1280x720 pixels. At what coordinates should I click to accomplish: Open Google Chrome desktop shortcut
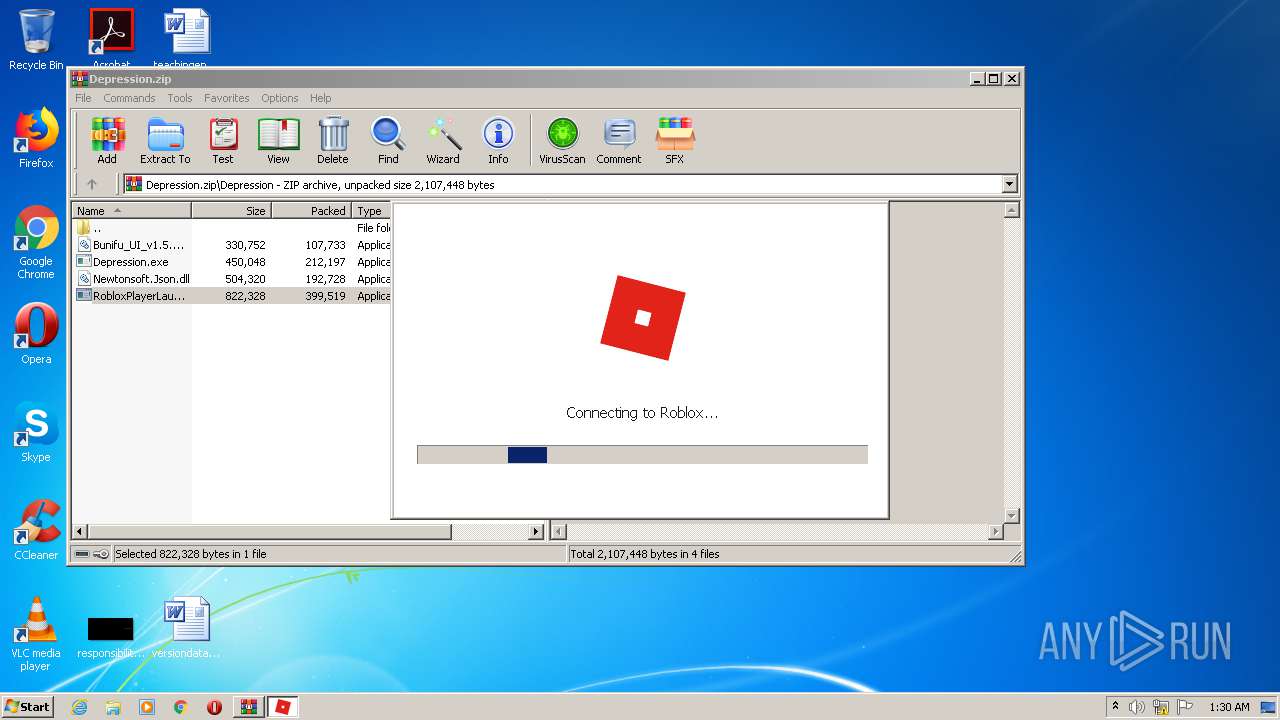36,243
